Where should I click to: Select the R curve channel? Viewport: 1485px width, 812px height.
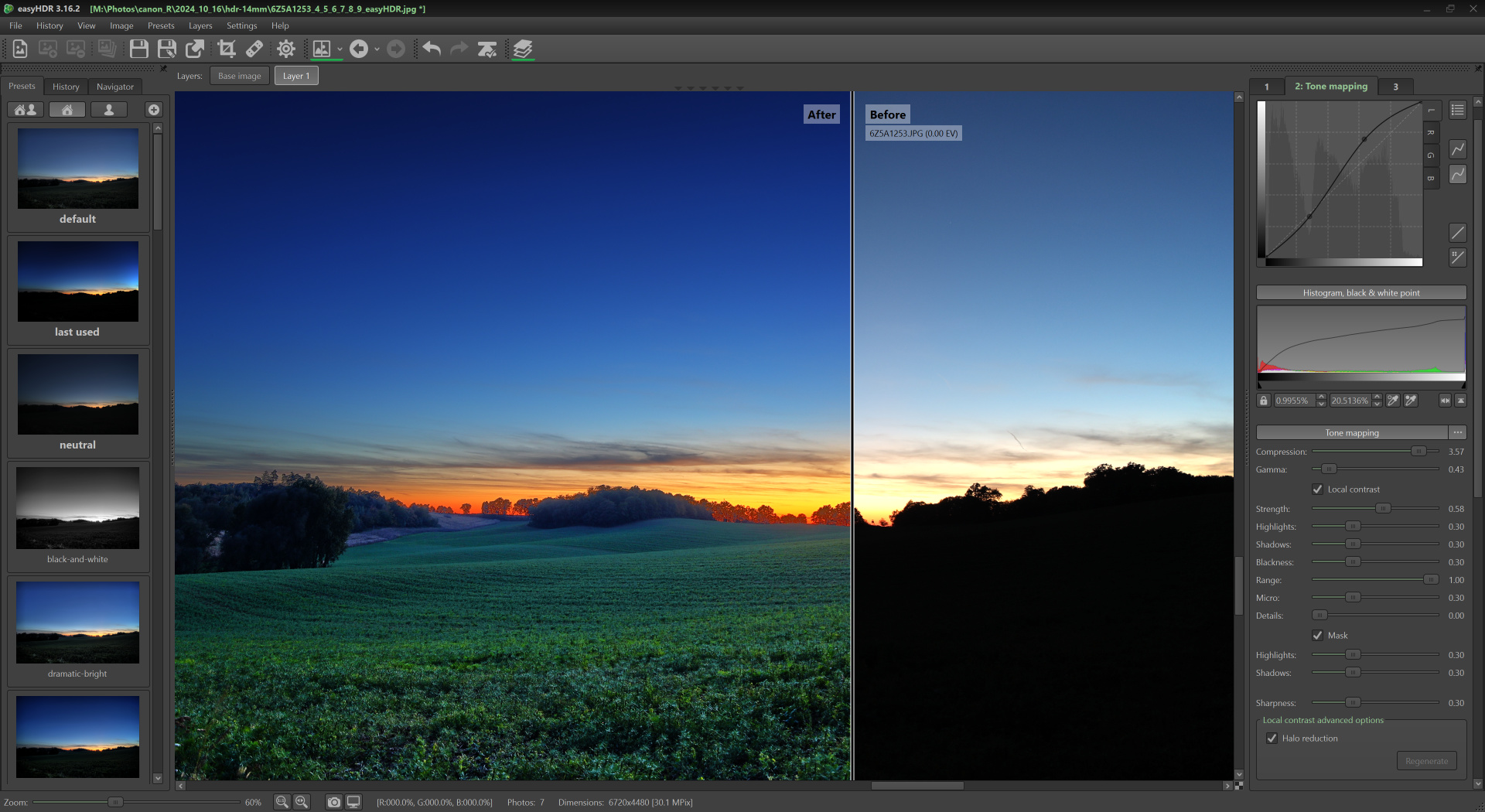point(1432,132)
